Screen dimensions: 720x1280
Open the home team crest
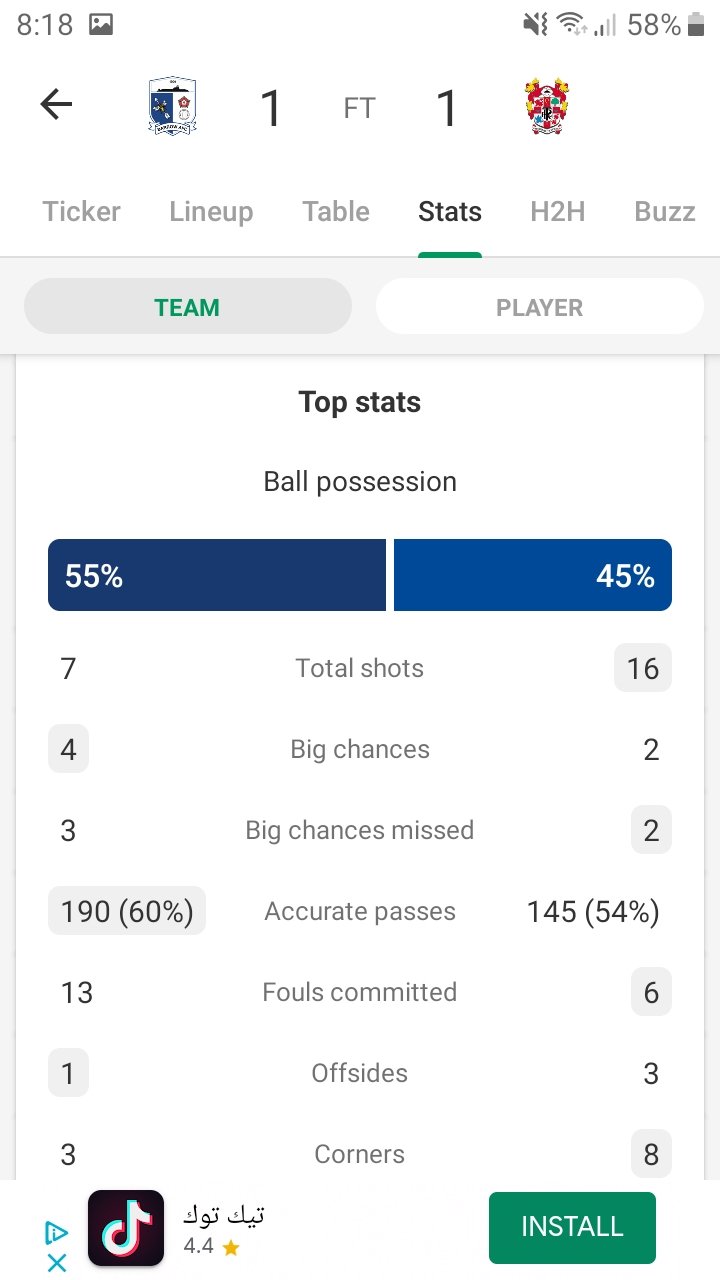click(x=172, y=105)
